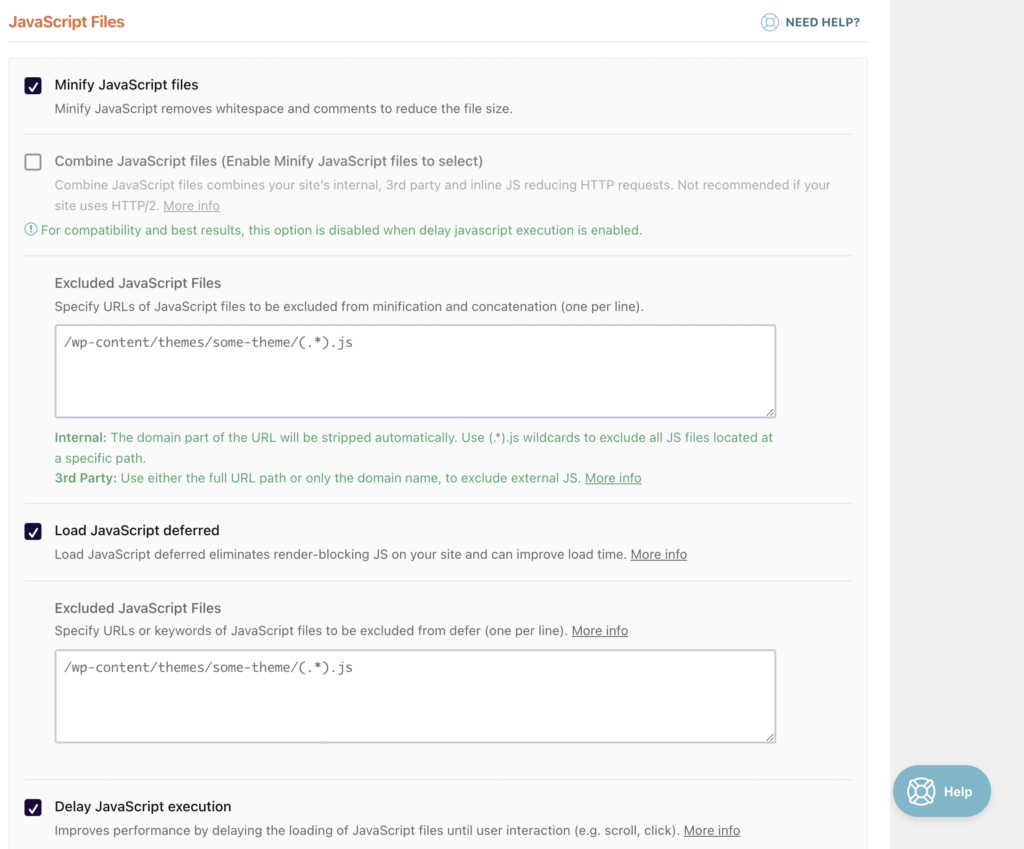The height and width of the screenshot is (849, 1024).
Task: Disable Delay JavaScript execution checkbox
Action: click(x=33, y=808)
